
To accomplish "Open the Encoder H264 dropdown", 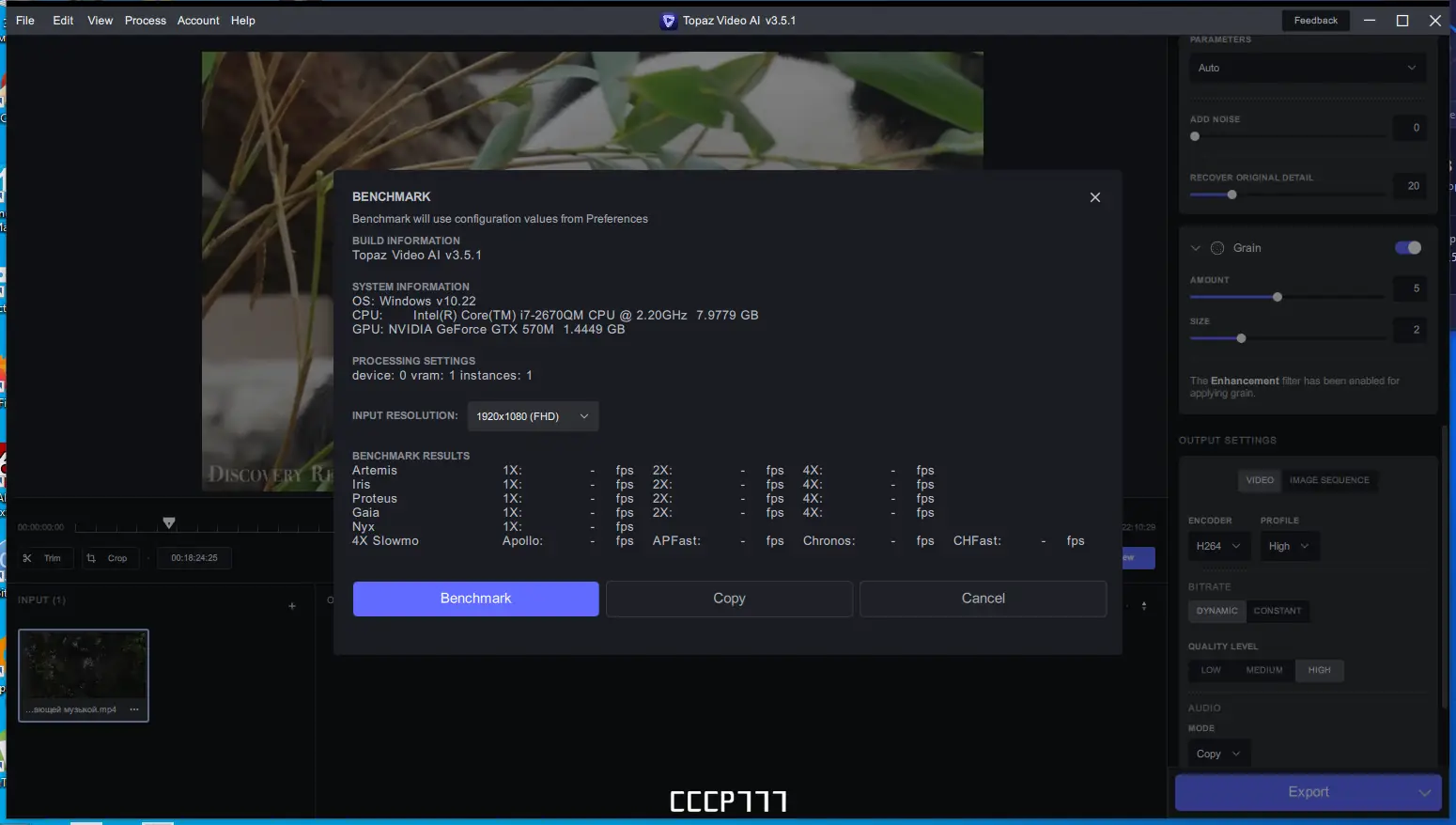I will click(x=1218, y=546).
